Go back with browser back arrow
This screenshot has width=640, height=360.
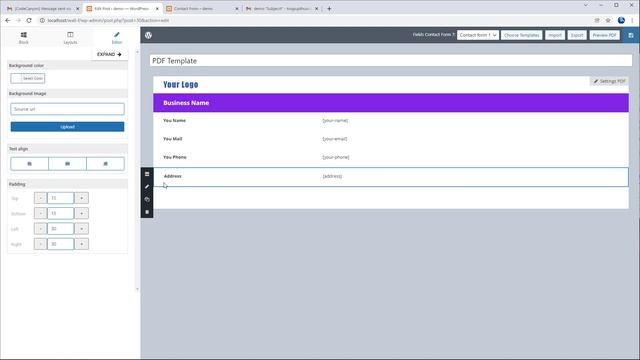click(8, 20)
